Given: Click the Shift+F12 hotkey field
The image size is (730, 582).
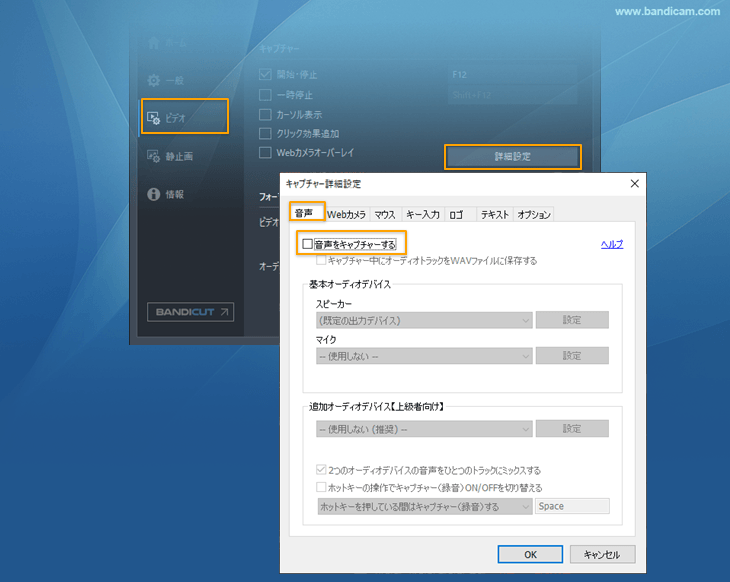Looking at the screenshot, I should pos(512,95).
